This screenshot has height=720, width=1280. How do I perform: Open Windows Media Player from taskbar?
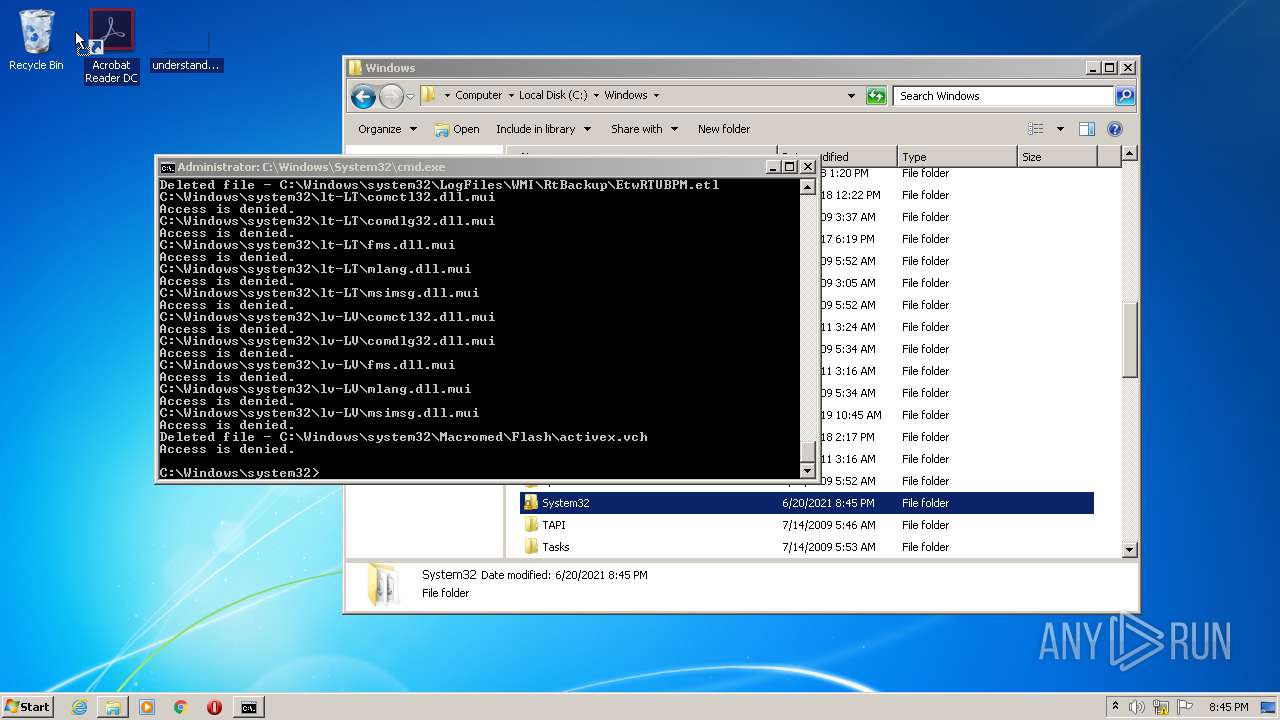[147, 707]
